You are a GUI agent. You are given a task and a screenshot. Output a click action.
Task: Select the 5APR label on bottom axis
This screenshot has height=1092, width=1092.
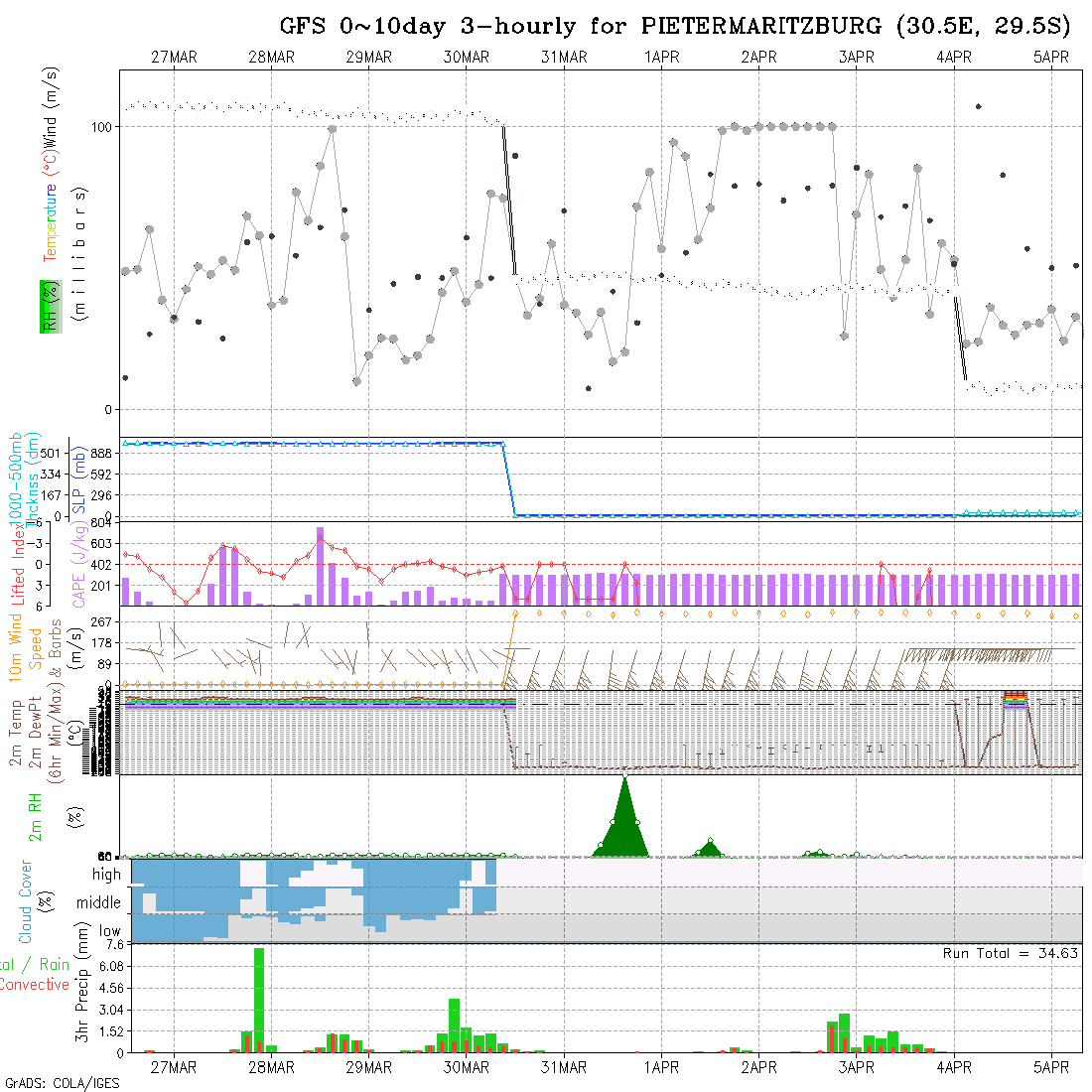click(1051, 1067)
